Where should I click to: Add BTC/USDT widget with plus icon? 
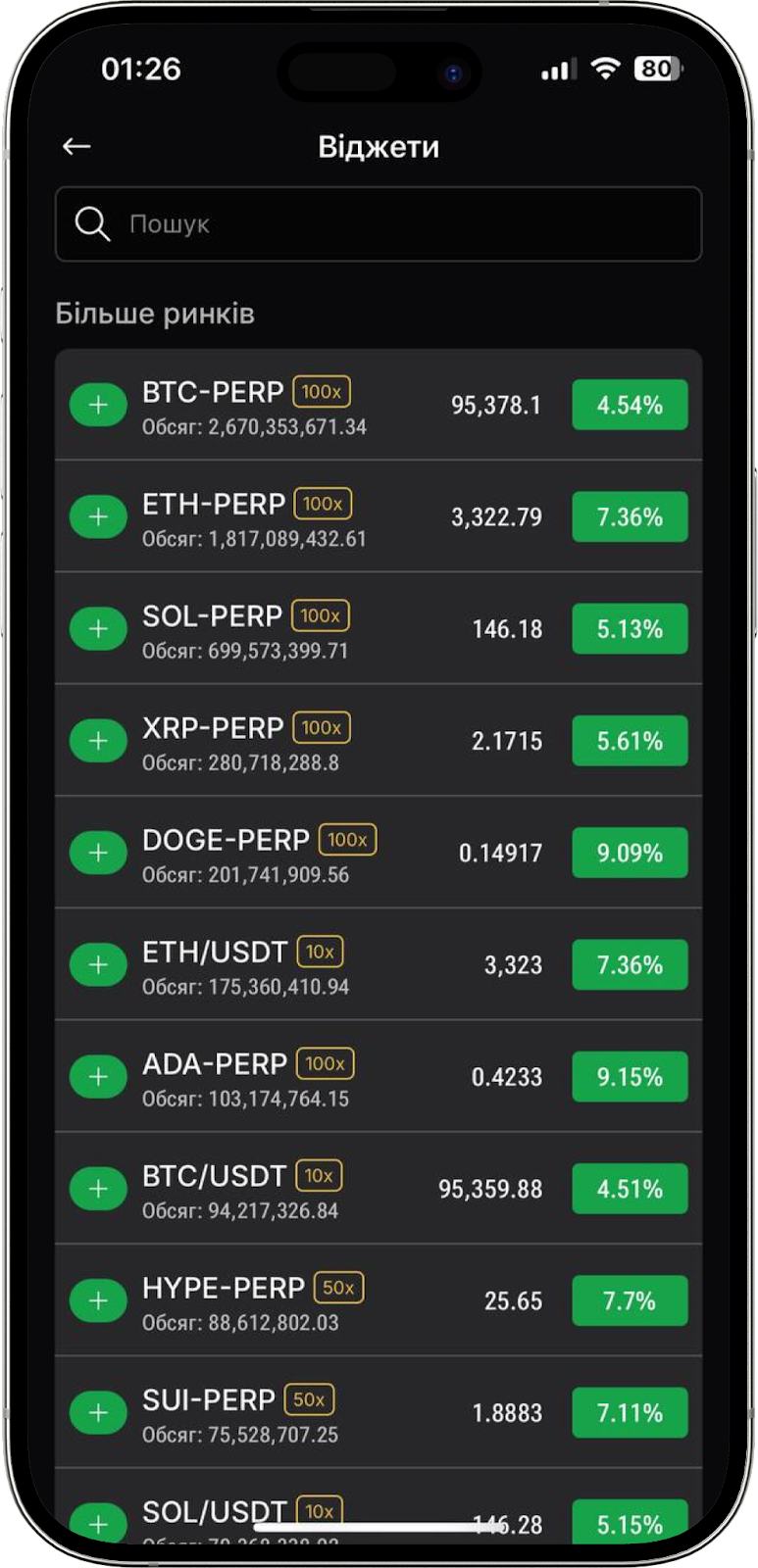click(x=98, y=1189)
